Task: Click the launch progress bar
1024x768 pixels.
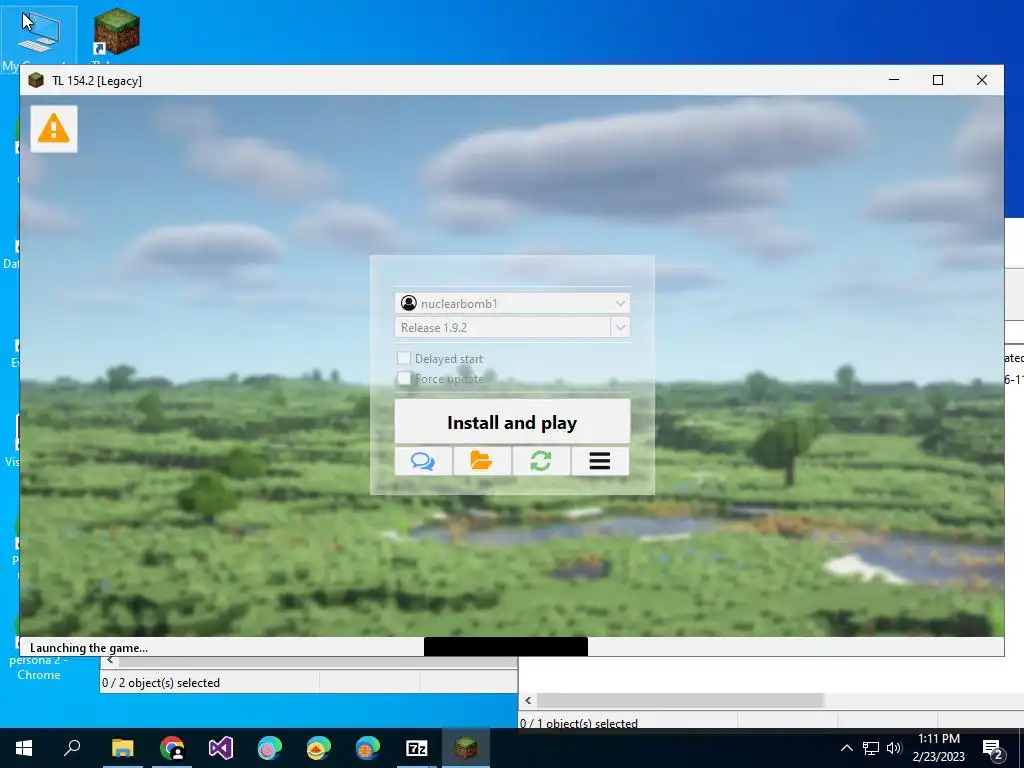Action: [505, 647]
